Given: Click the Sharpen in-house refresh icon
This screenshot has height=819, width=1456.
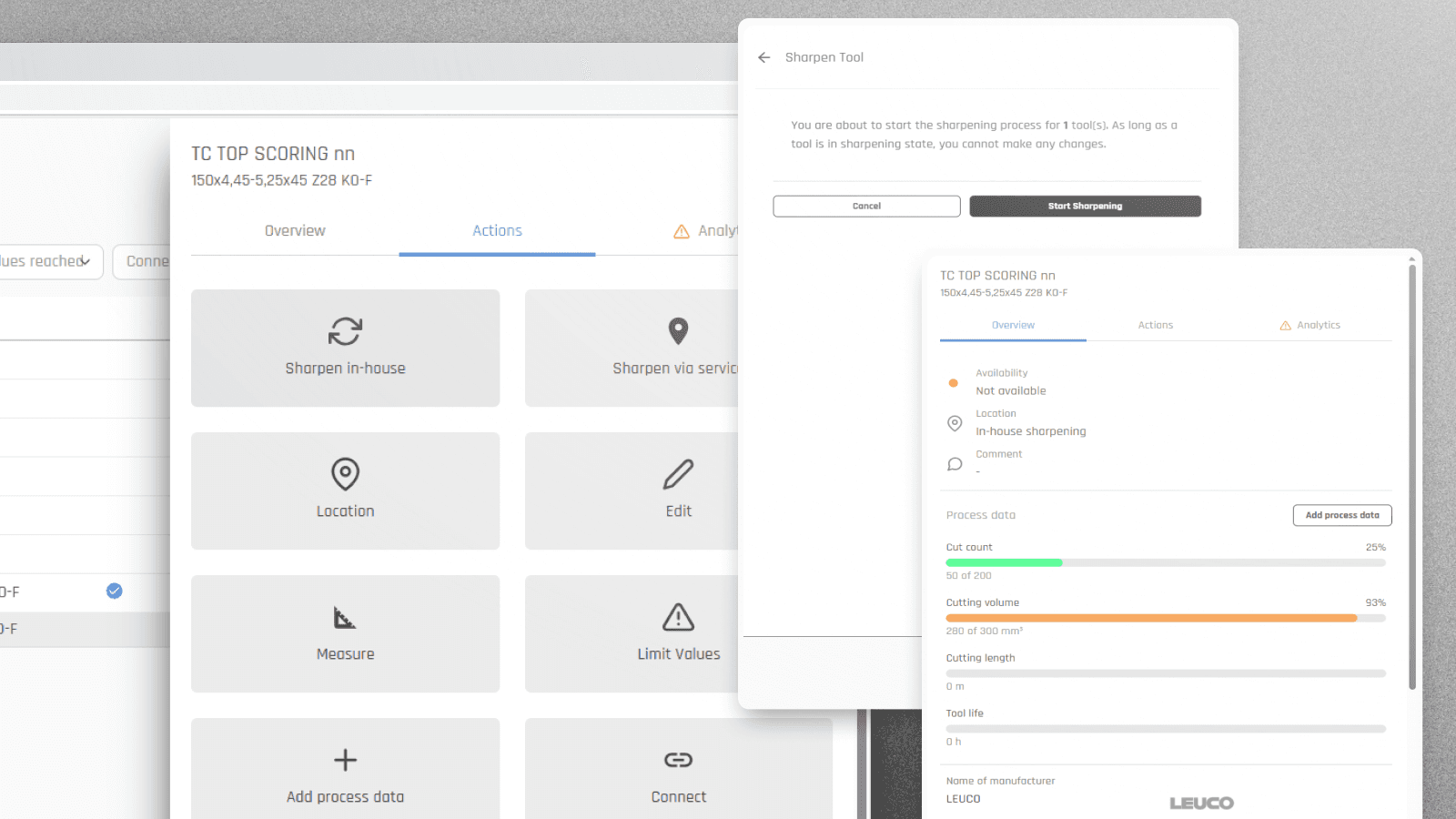Looking at the screenshot, I should pyautogui.click(x=345, y=331).
